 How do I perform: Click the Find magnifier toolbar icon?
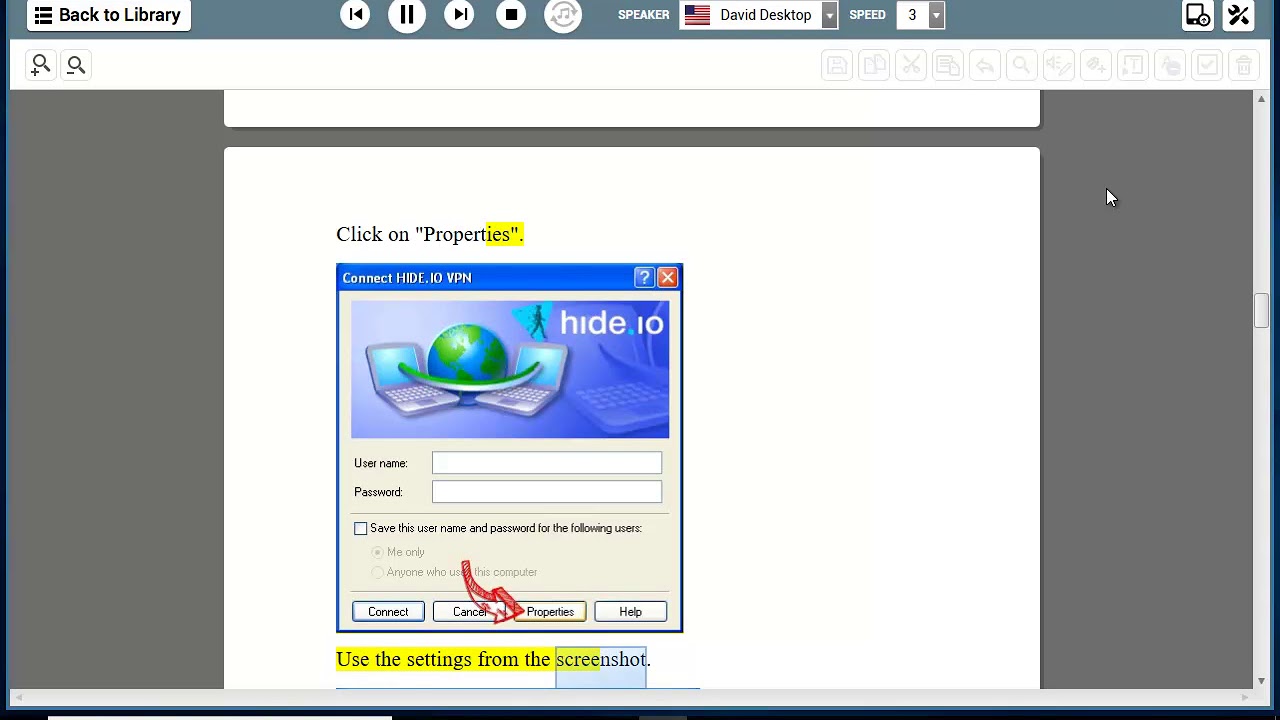(1022, 66)
